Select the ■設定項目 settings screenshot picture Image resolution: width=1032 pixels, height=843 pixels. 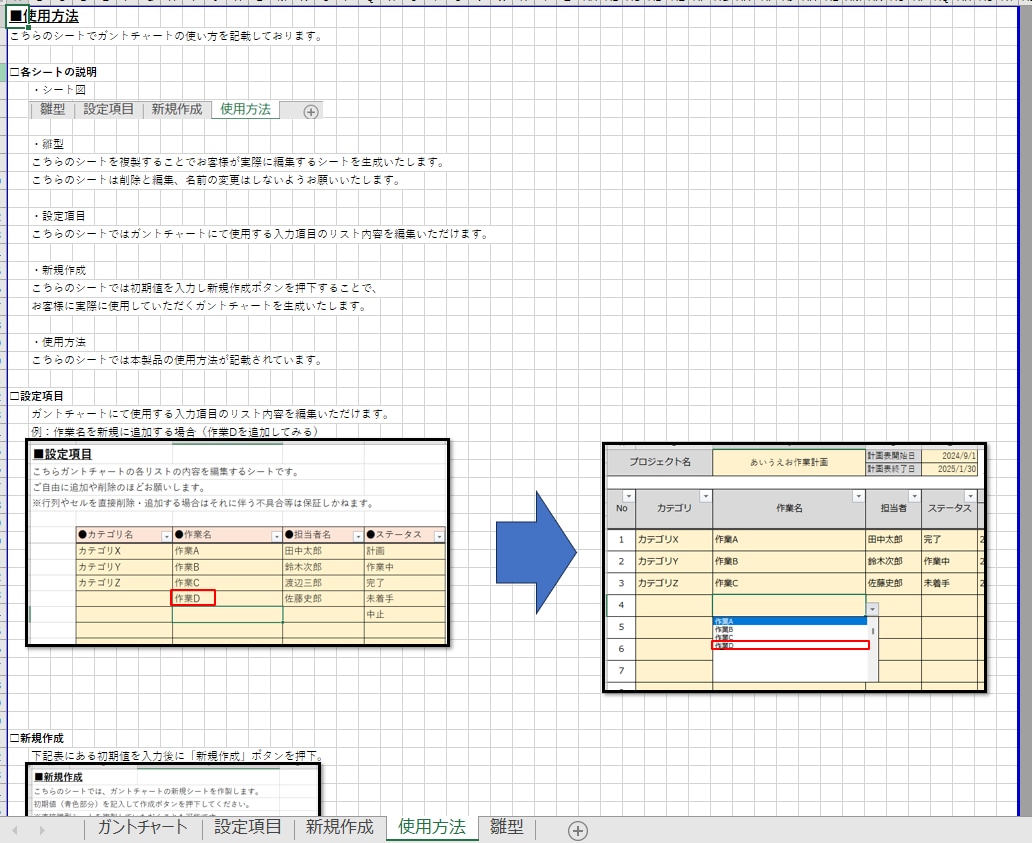tap(238, 543)
